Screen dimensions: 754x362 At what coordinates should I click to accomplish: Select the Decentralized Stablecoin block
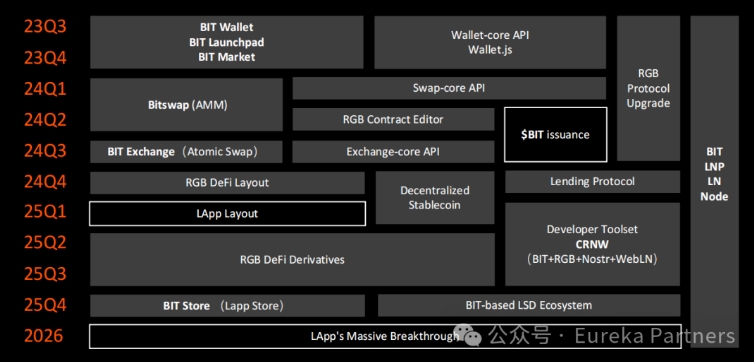coord(435,198)
